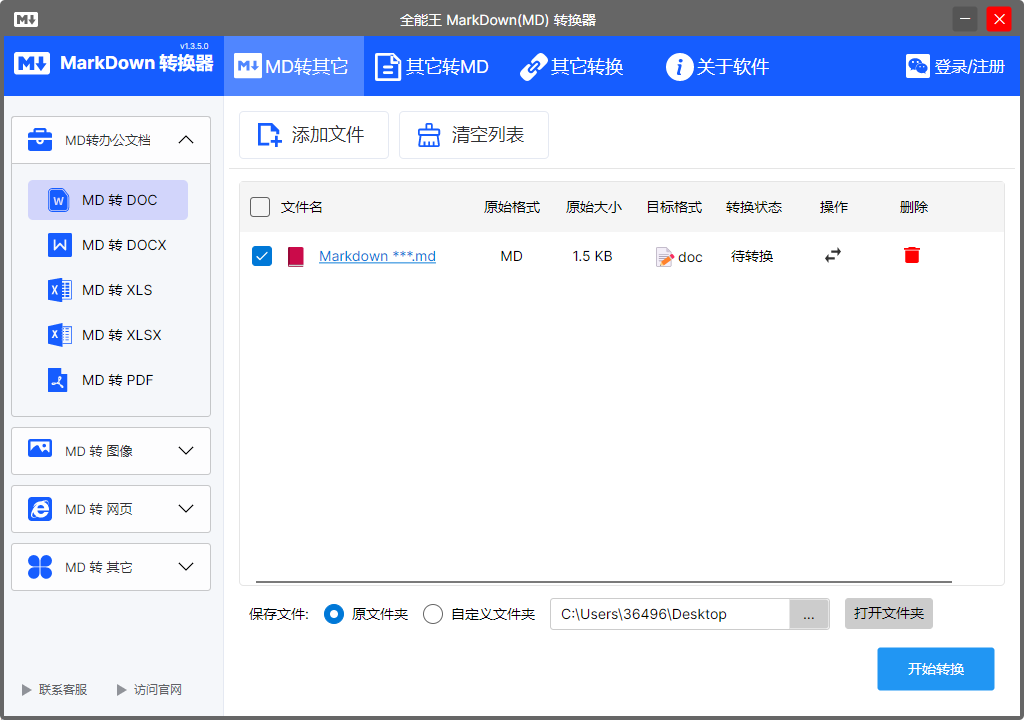Image resolution: width=1024 pixels, height=720 pixels.
Task: Select the 自定义文件夹 radio button
Action: (x=433, y=614)
